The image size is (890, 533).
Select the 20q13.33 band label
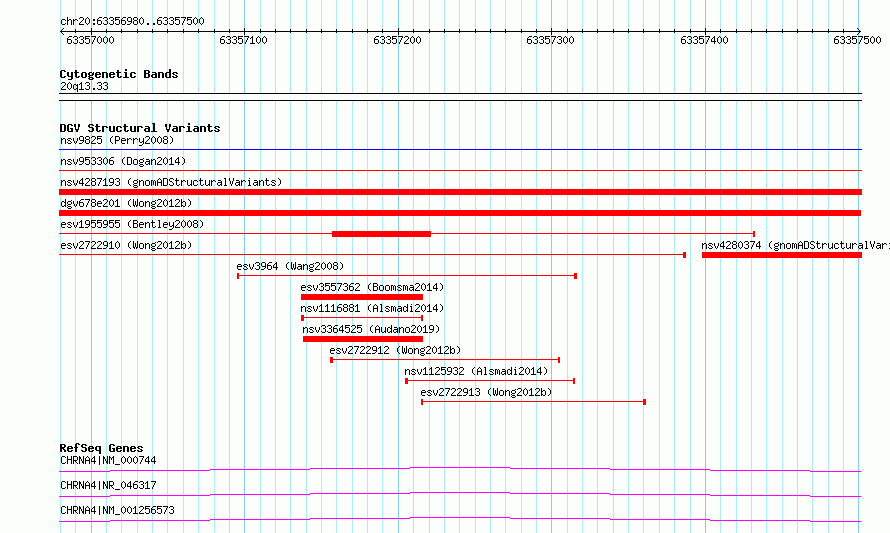[84, 86]
